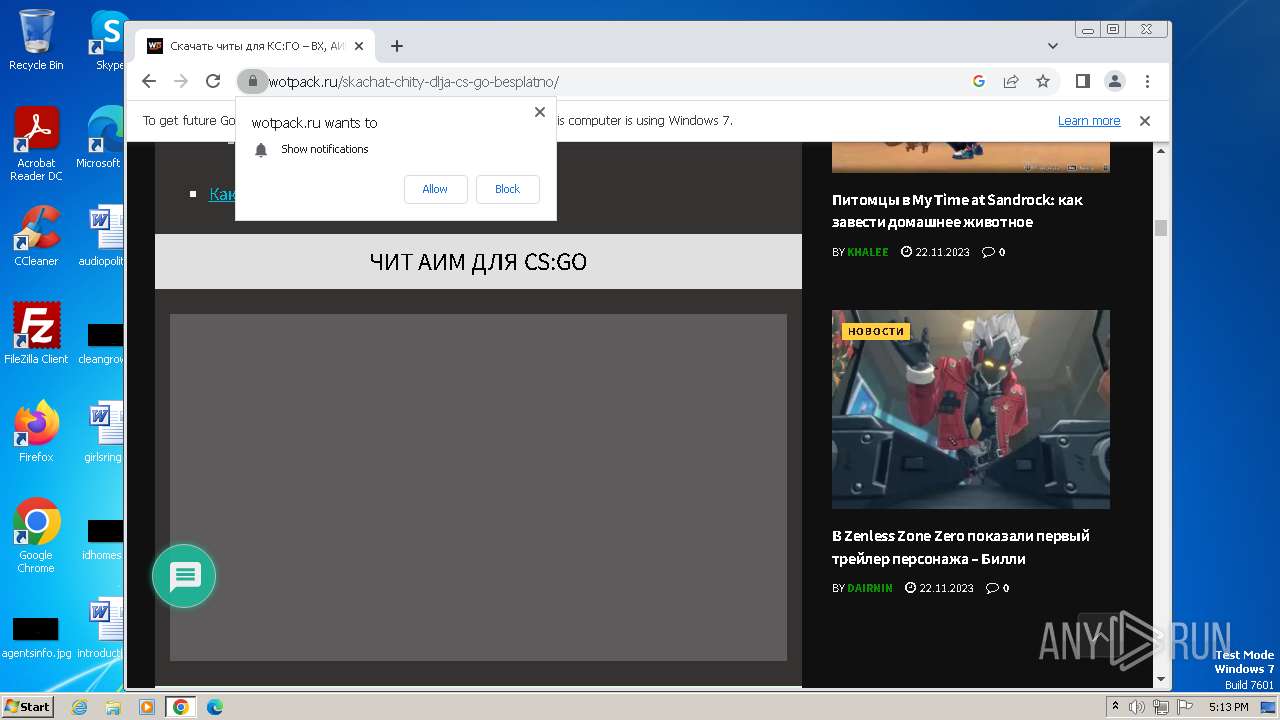Image resolution: width=1280 pixels, height=720 pixels.
Task: Open the Zenless Zone Zero trailer article title
Action: click(961, 547)
